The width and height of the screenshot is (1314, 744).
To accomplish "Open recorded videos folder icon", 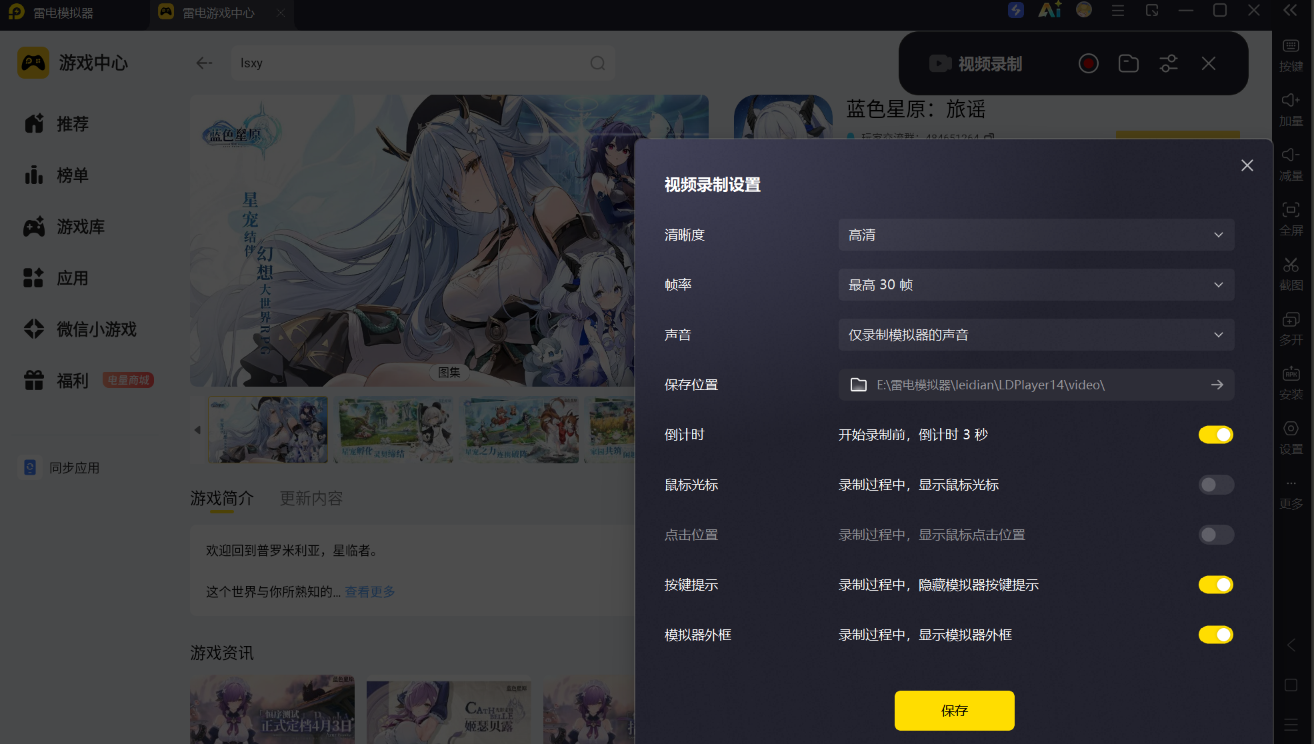I will 1129,63.
